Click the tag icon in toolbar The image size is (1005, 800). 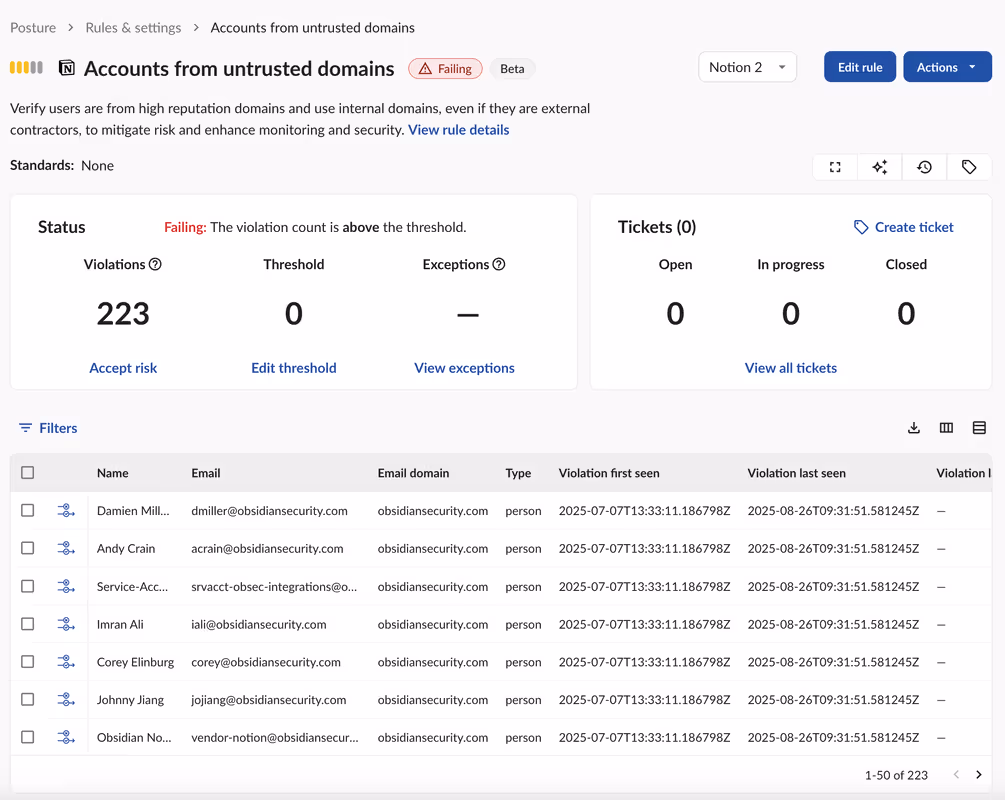pos(969,167)
